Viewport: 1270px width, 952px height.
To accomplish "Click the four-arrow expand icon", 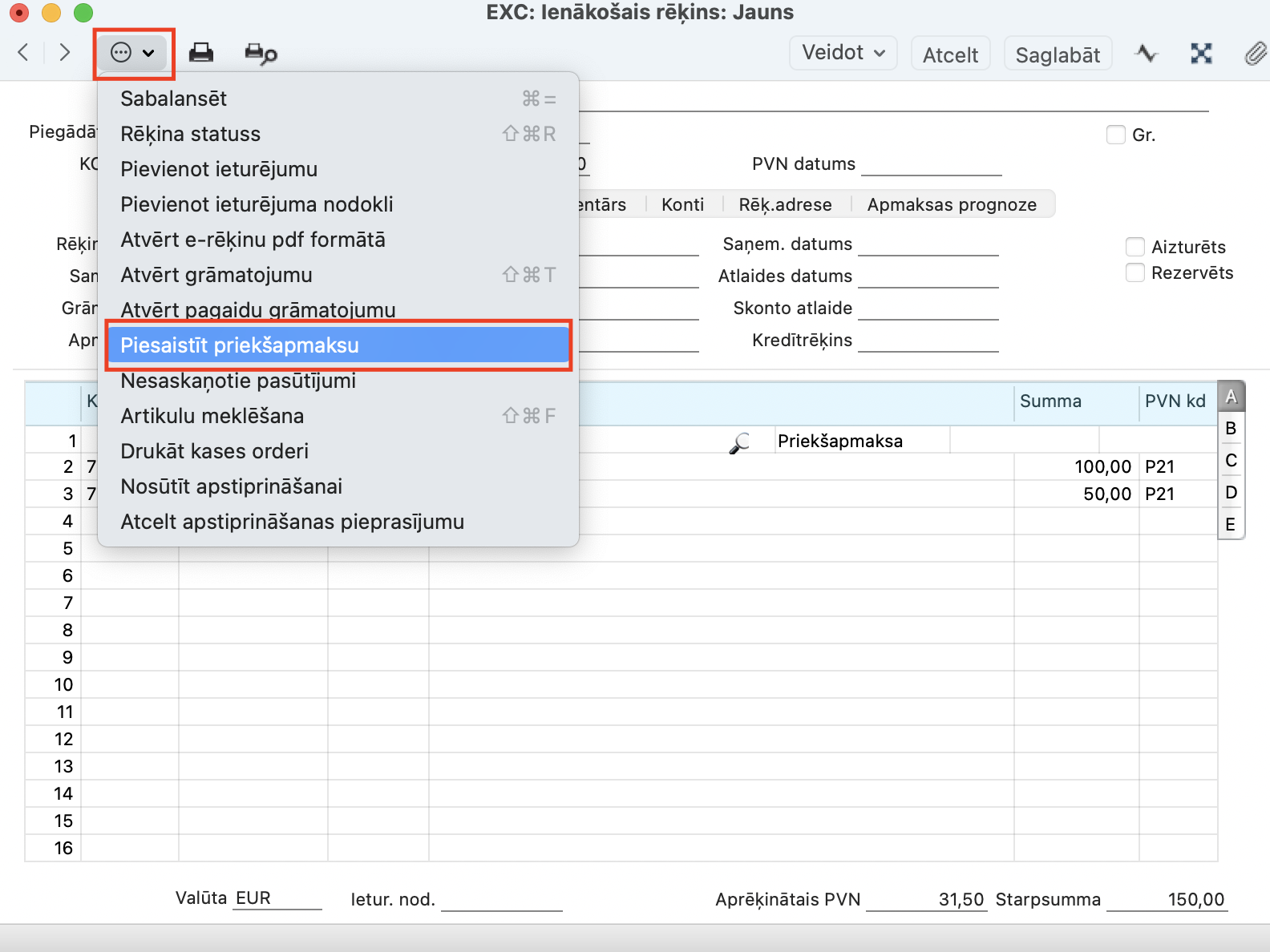I will pos(1200,54).
